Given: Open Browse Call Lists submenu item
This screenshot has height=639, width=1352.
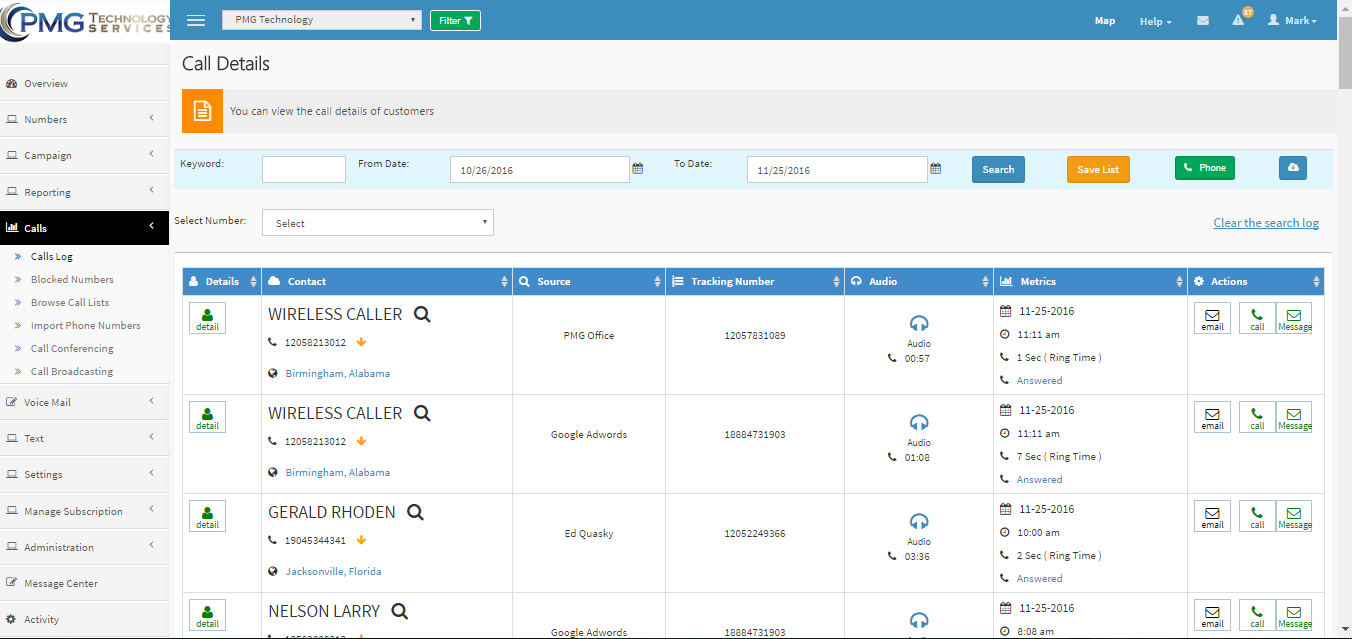Looking at the screenshot, I should click(x=70, y=303).
